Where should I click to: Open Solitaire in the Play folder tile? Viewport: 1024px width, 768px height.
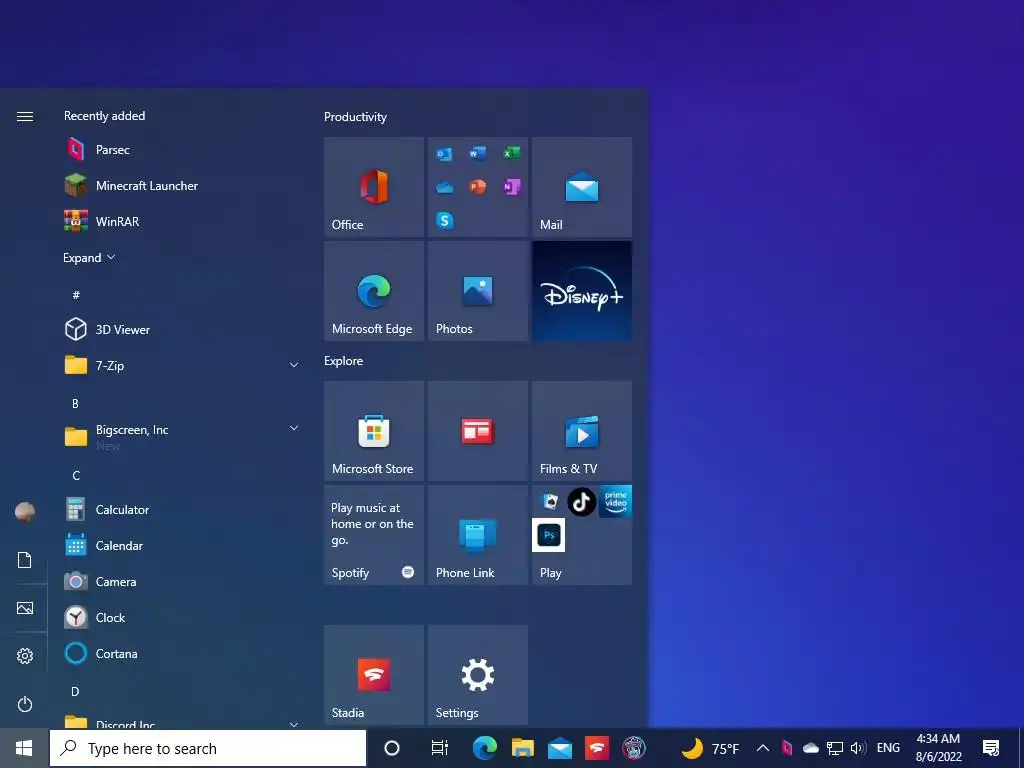549,502
